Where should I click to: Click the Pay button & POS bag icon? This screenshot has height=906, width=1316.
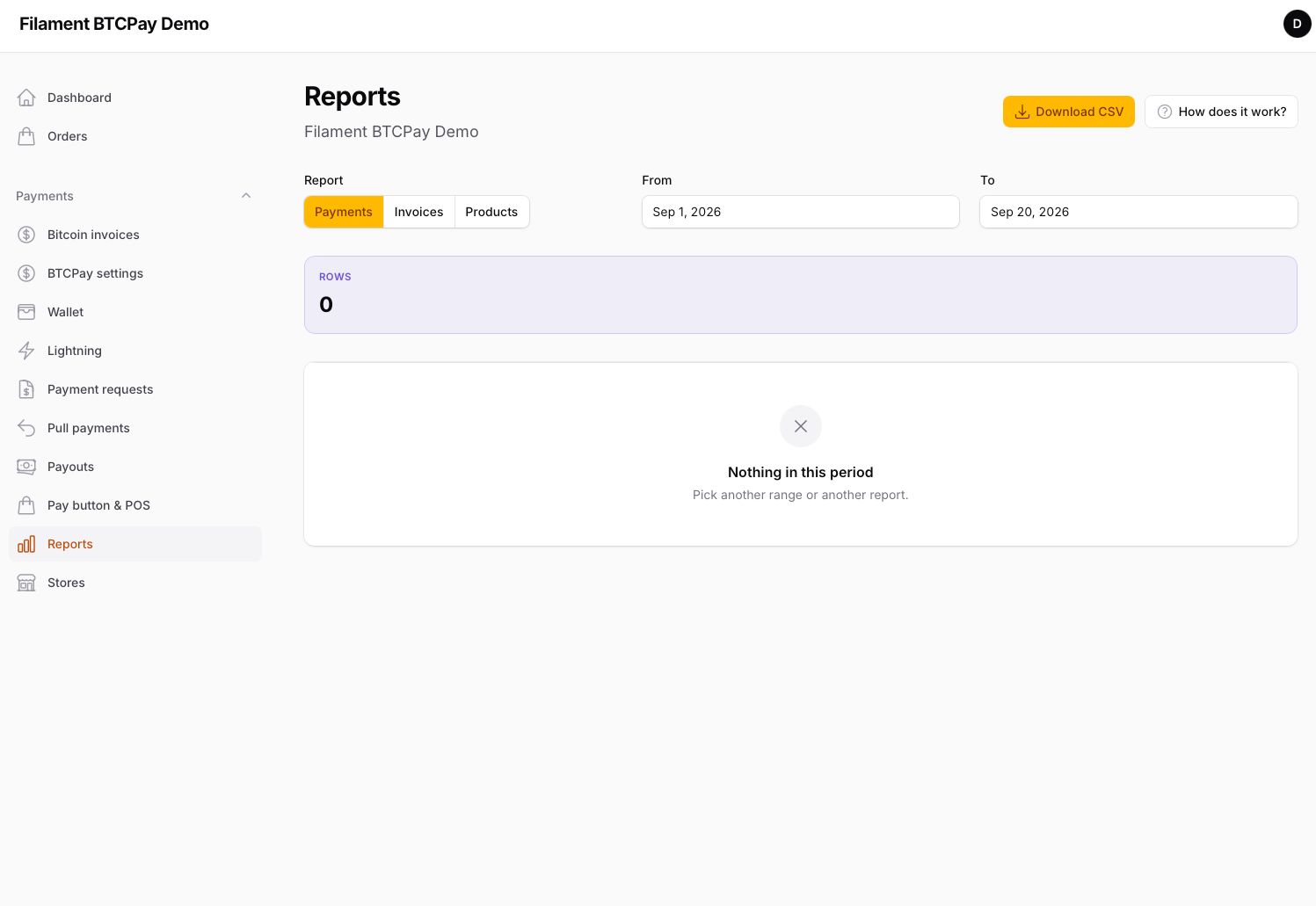(26, 505)
